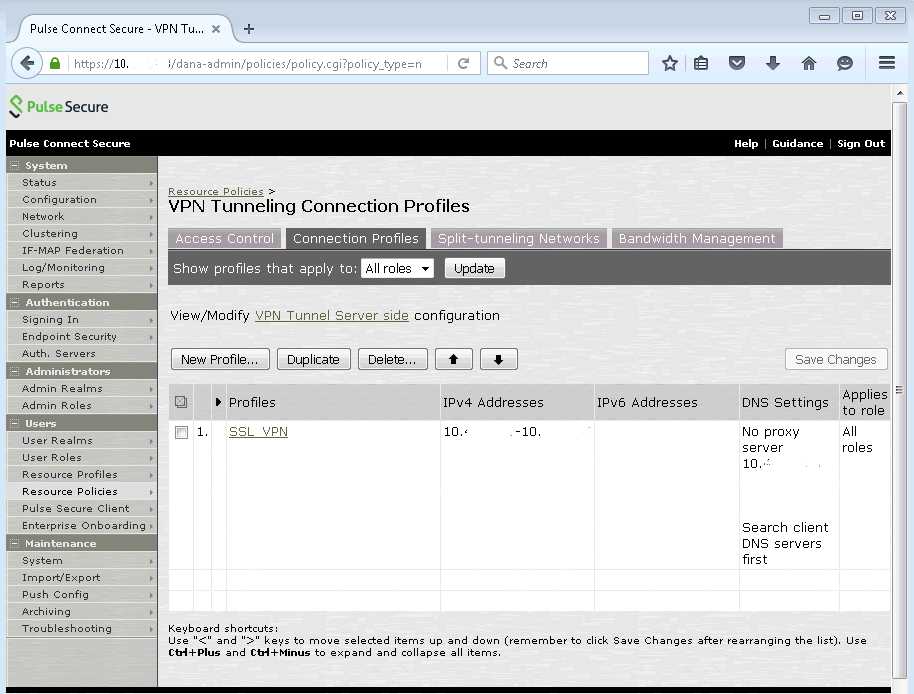Viewport: 914px width, 694px height.
Task: Toggle the select-all checkbox in table header
Action: [x=181, y=402]
